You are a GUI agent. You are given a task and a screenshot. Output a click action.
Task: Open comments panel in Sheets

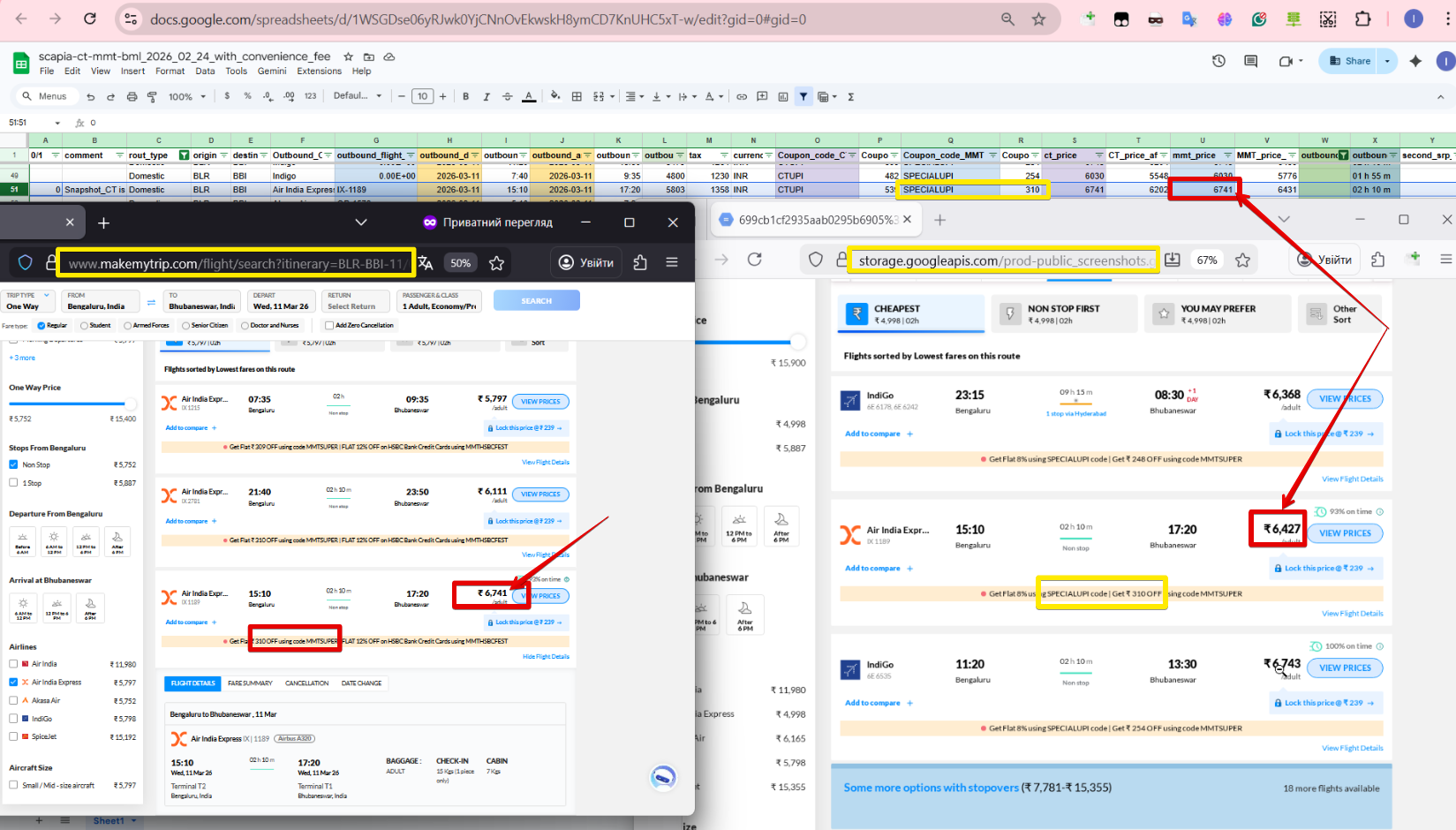1250,61
